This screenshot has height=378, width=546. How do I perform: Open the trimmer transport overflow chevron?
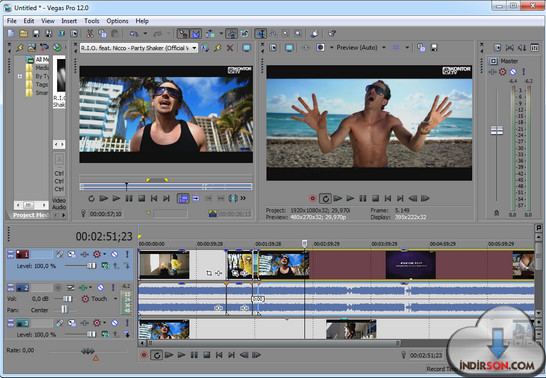point(243,198)
